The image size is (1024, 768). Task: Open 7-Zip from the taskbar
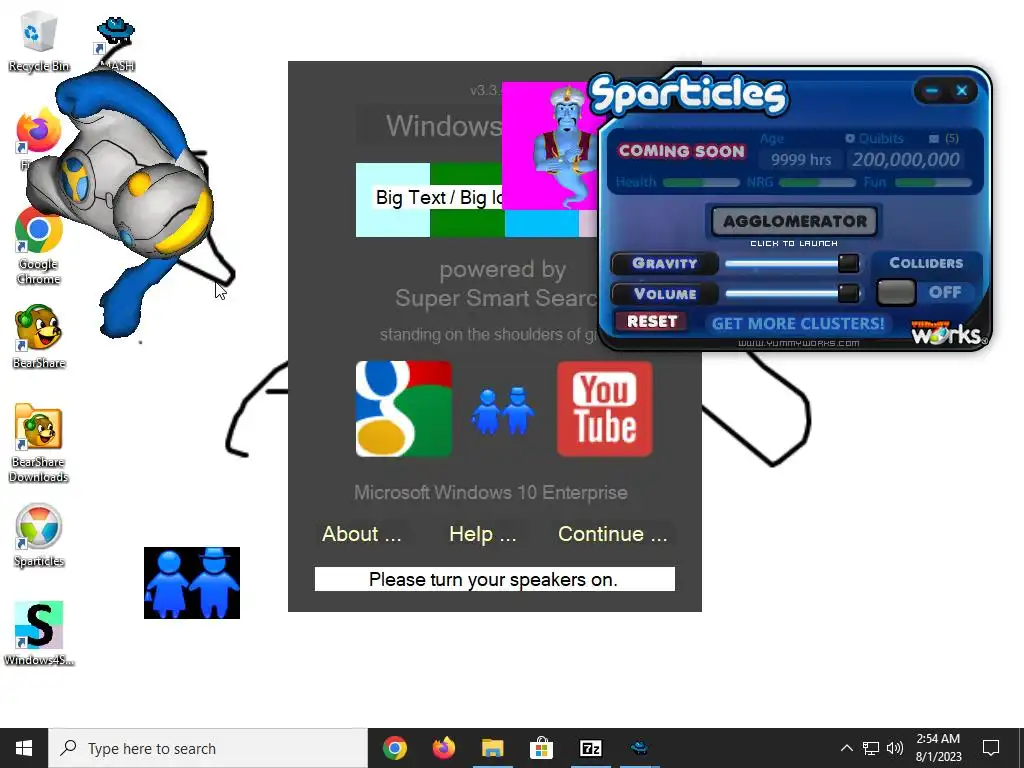[x=591, y=748]
